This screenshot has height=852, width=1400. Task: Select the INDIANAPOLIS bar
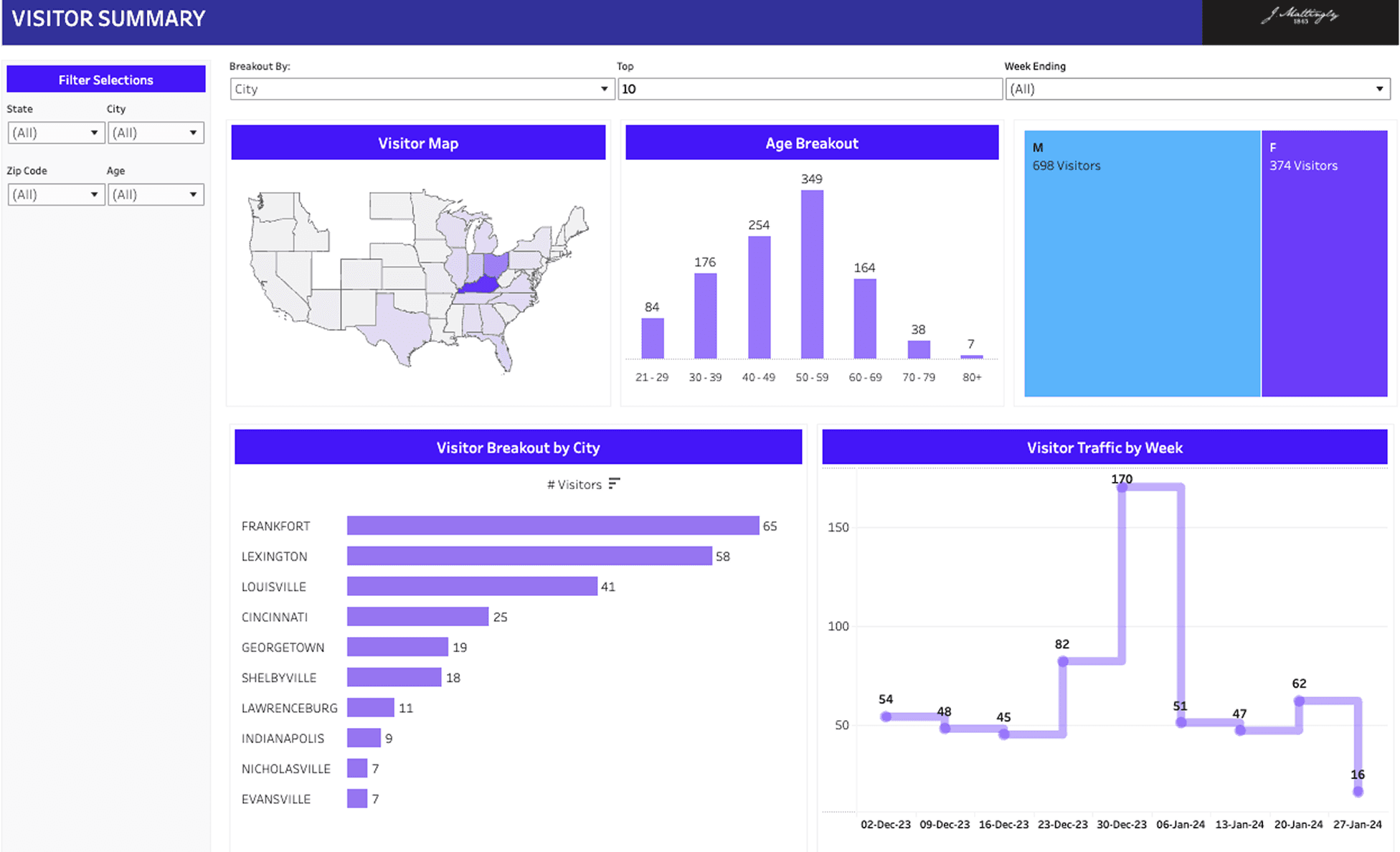(x=364, y=738)
